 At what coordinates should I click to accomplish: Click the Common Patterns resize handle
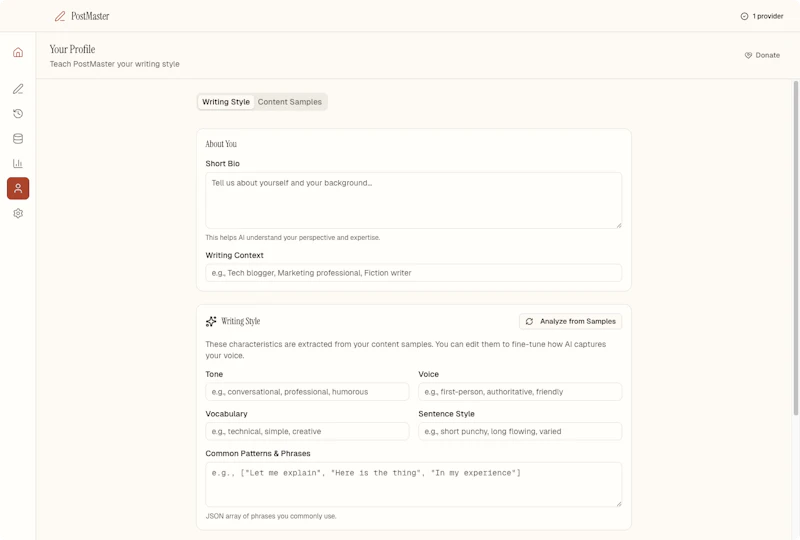tap(618, 504)
